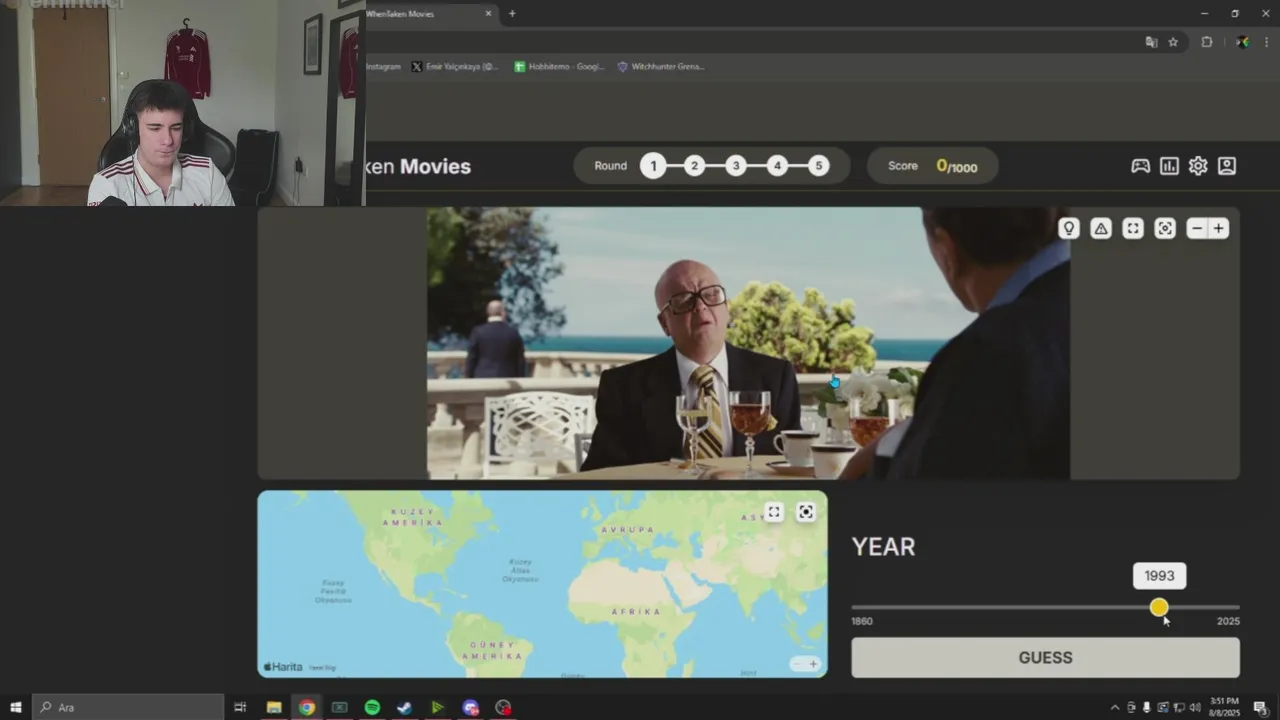Screen dimensions: 1280x720
Task: Click the lightbulb hint icon on the image
Action: pos(1069,228)
